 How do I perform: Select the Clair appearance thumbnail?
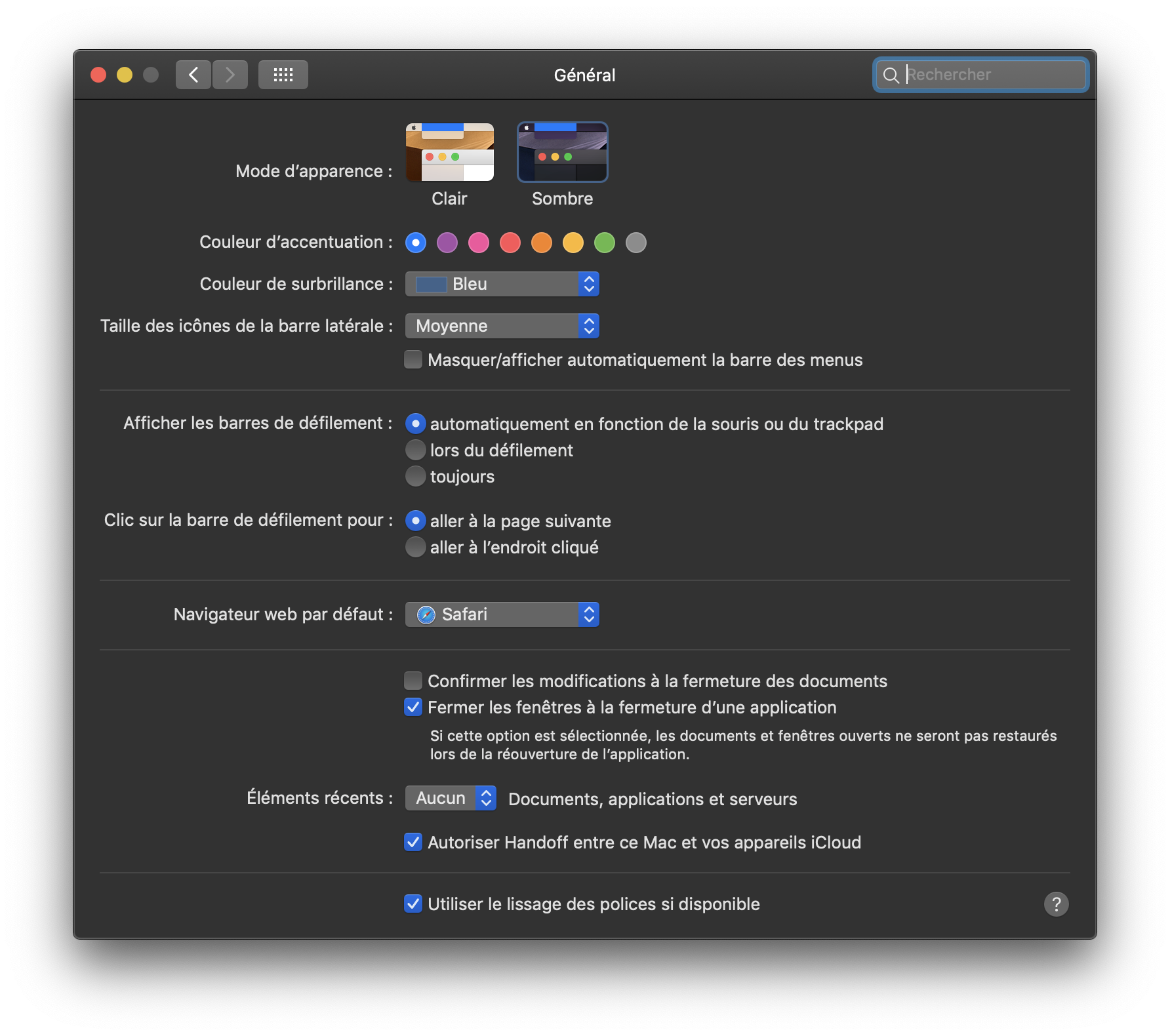click(449, 152)
